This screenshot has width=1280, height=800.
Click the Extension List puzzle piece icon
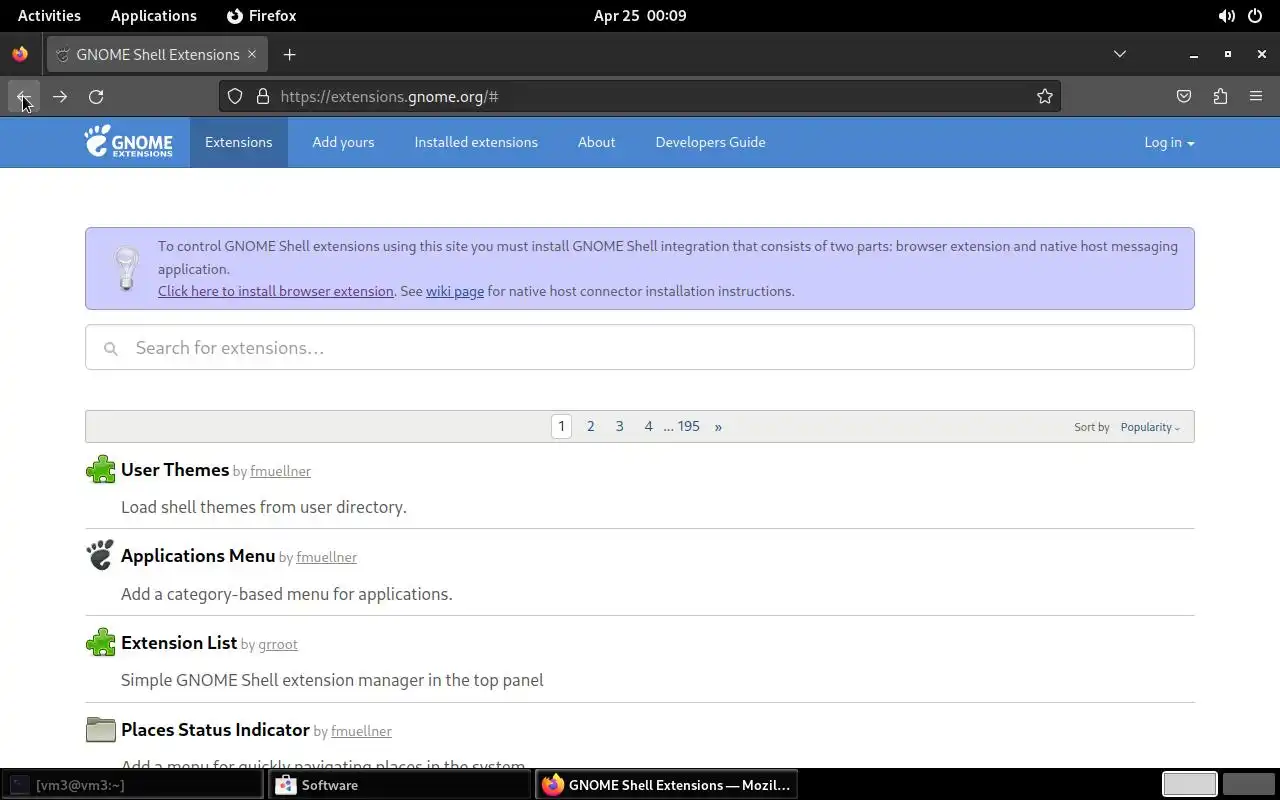click(x=101, y=643)
